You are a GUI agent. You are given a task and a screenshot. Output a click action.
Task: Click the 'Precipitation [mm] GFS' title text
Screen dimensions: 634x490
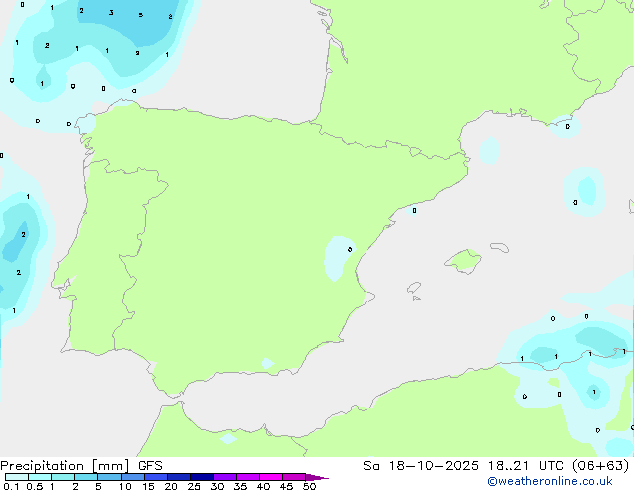pos(81,466)
